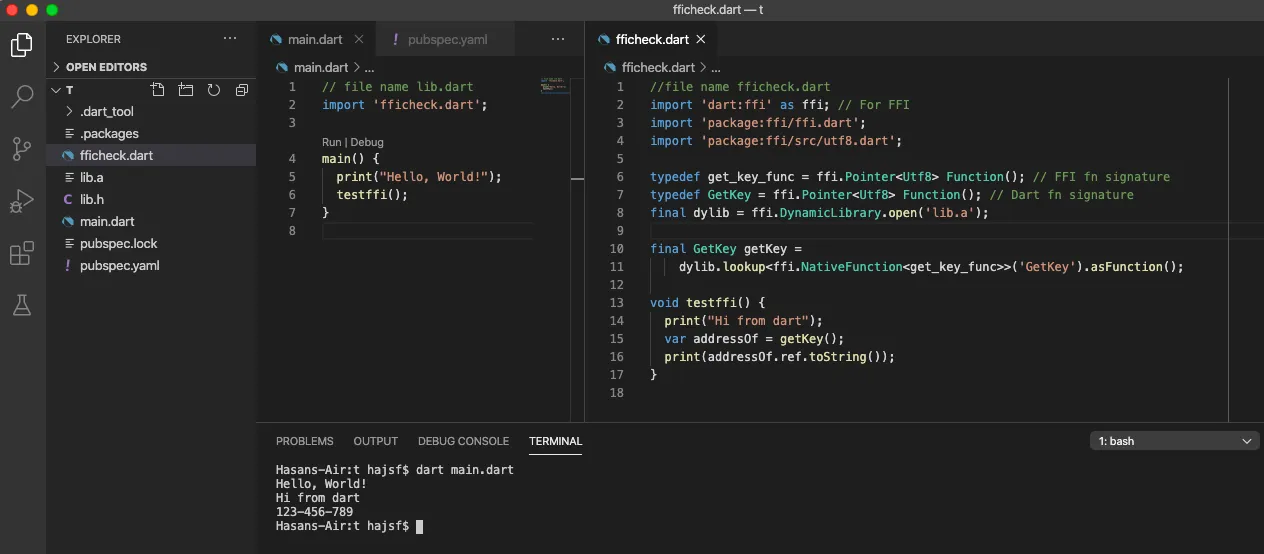Click 'void testffi() {' in fficheck.dart
Screen dimensions: 1264x554
point(707,303)
